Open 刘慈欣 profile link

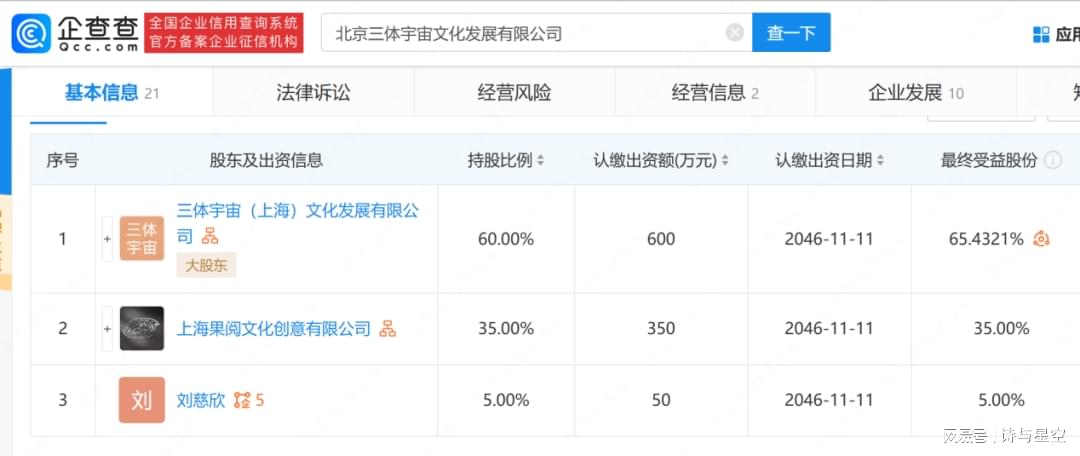tap(200, 400)
